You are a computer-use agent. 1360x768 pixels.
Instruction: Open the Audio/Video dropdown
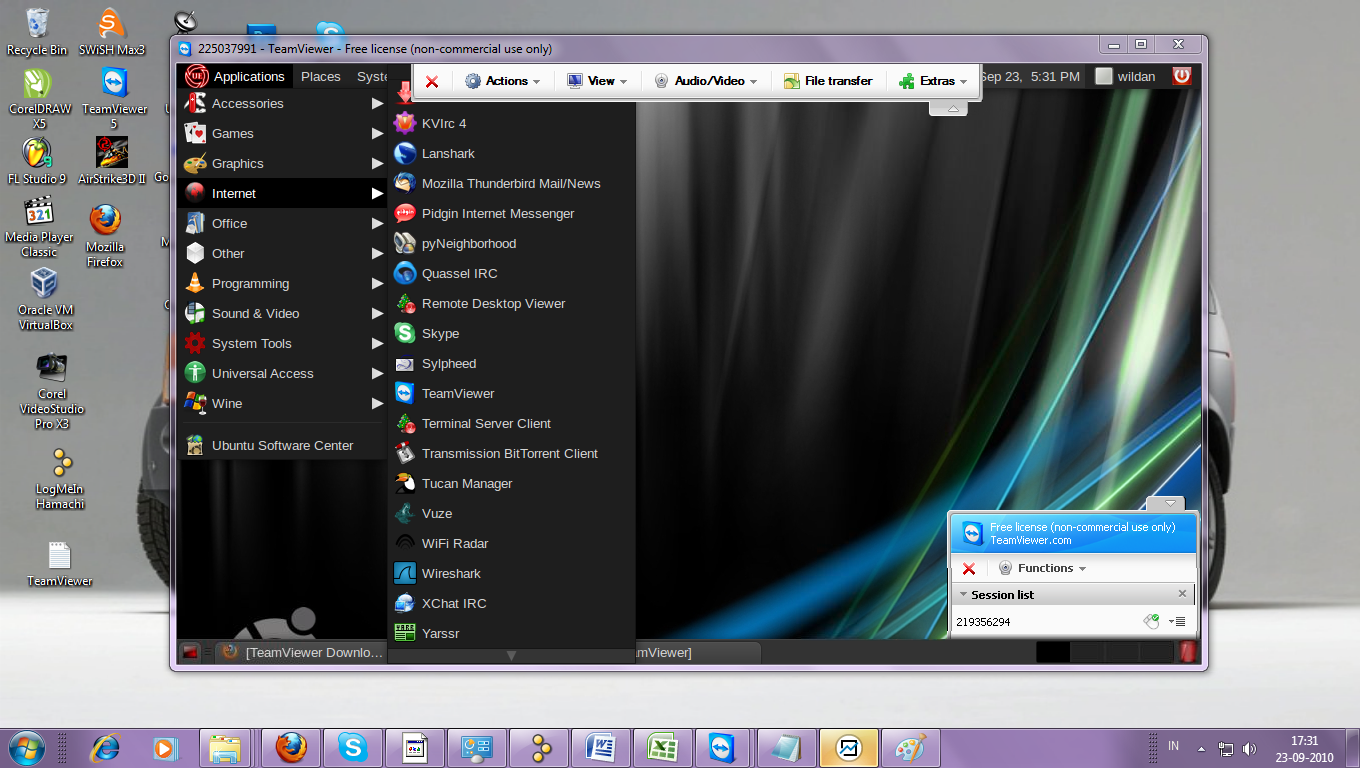[706, 81]
